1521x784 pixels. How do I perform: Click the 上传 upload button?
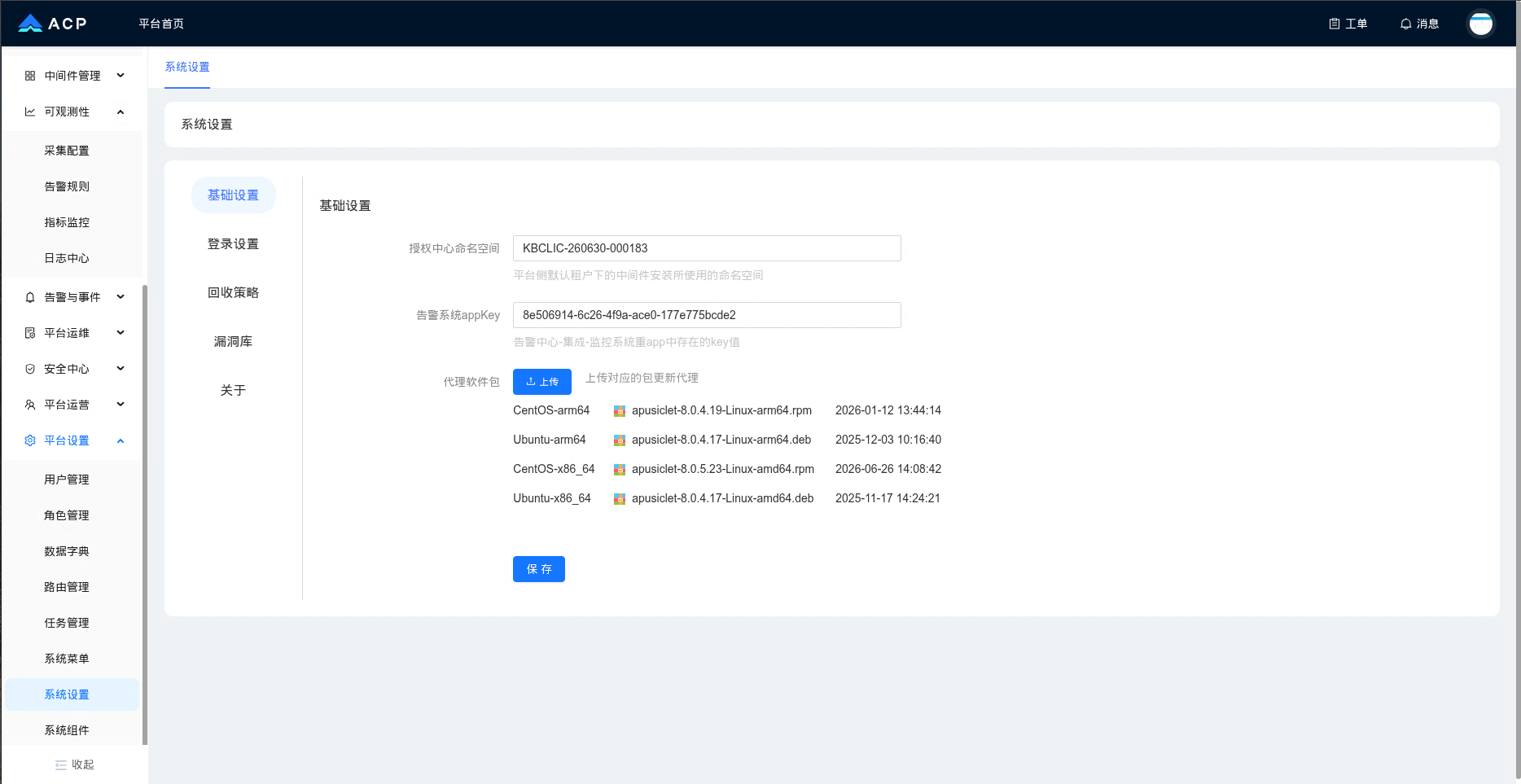[542, 382]
